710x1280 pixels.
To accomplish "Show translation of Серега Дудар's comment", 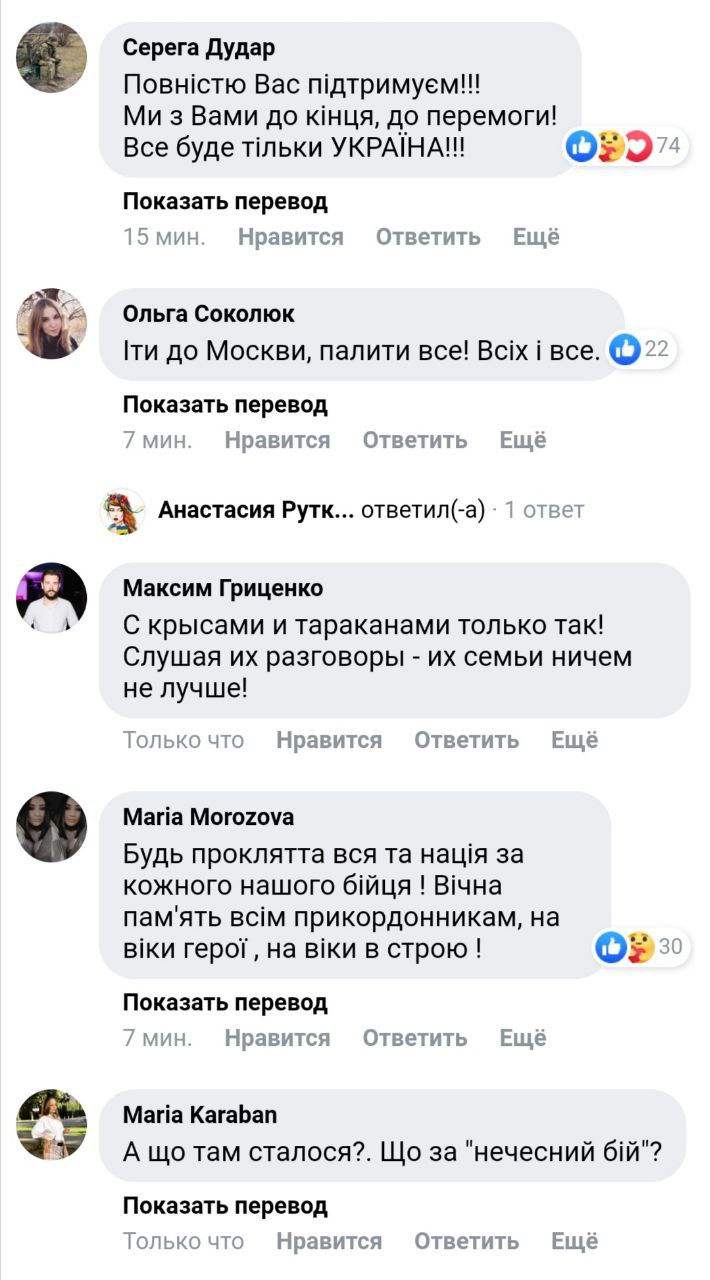I will point(225,202).
